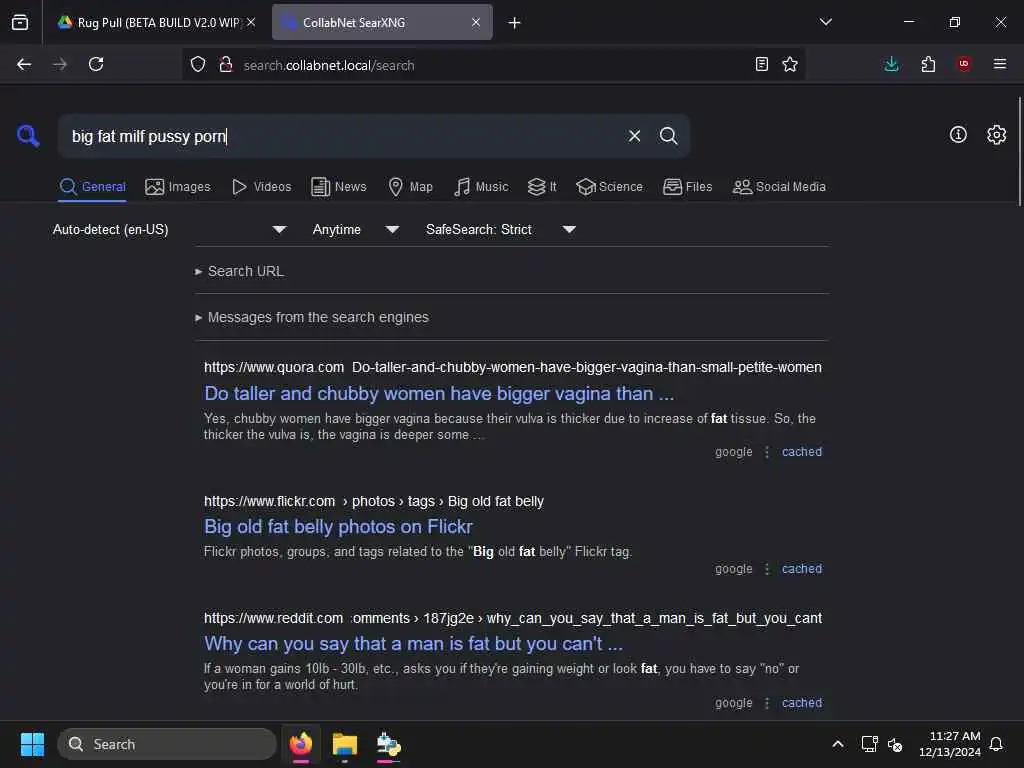Viewport: 1024px width, 768px height.
Task: Open the notifications bell icon
Action: pyautogui.click(x=996, y=744)
